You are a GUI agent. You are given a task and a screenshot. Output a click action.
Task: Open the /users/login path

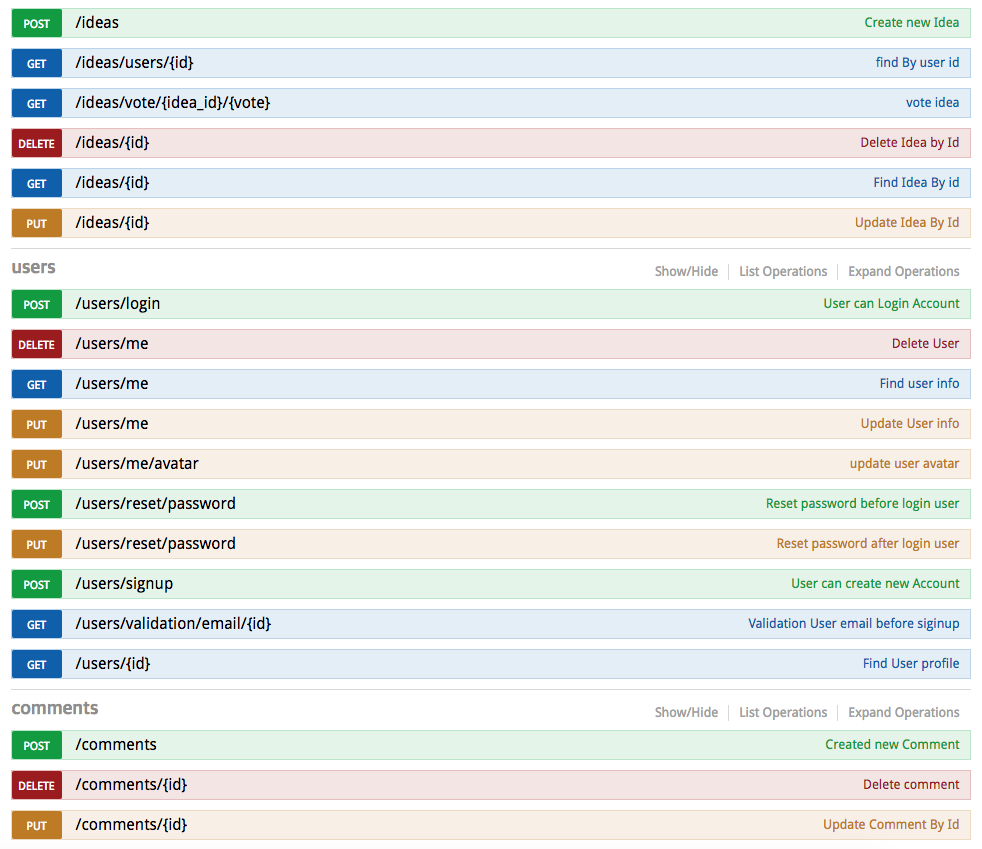point(118,304)
